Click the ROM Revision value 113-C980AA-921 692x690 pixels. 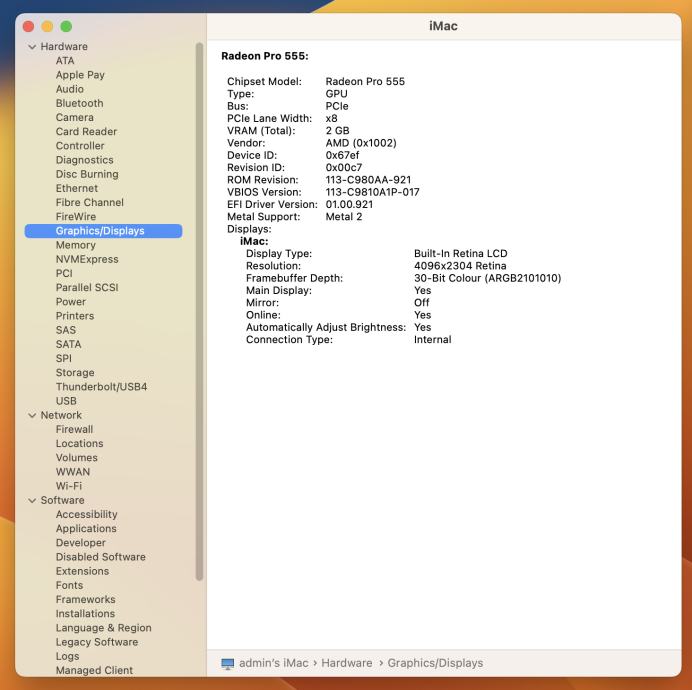[368, 180]
